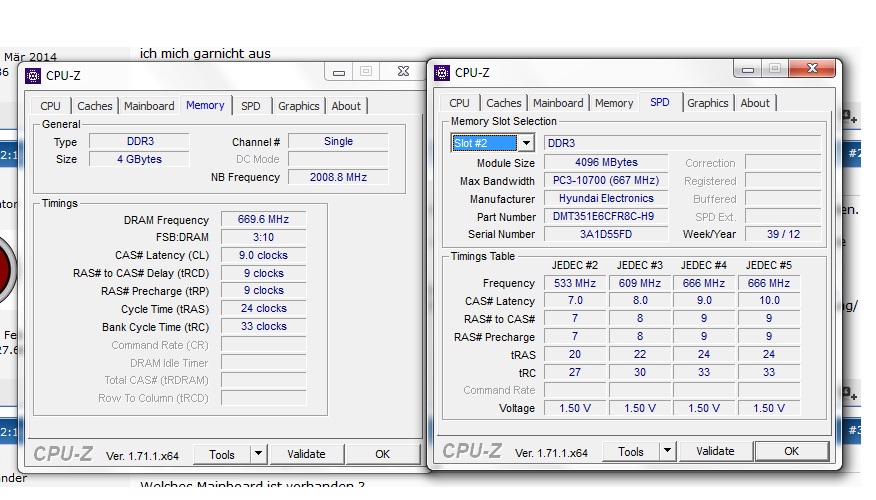Open Caches tab in left CPU-Z window
876x500 pixels.
(94, 106)
